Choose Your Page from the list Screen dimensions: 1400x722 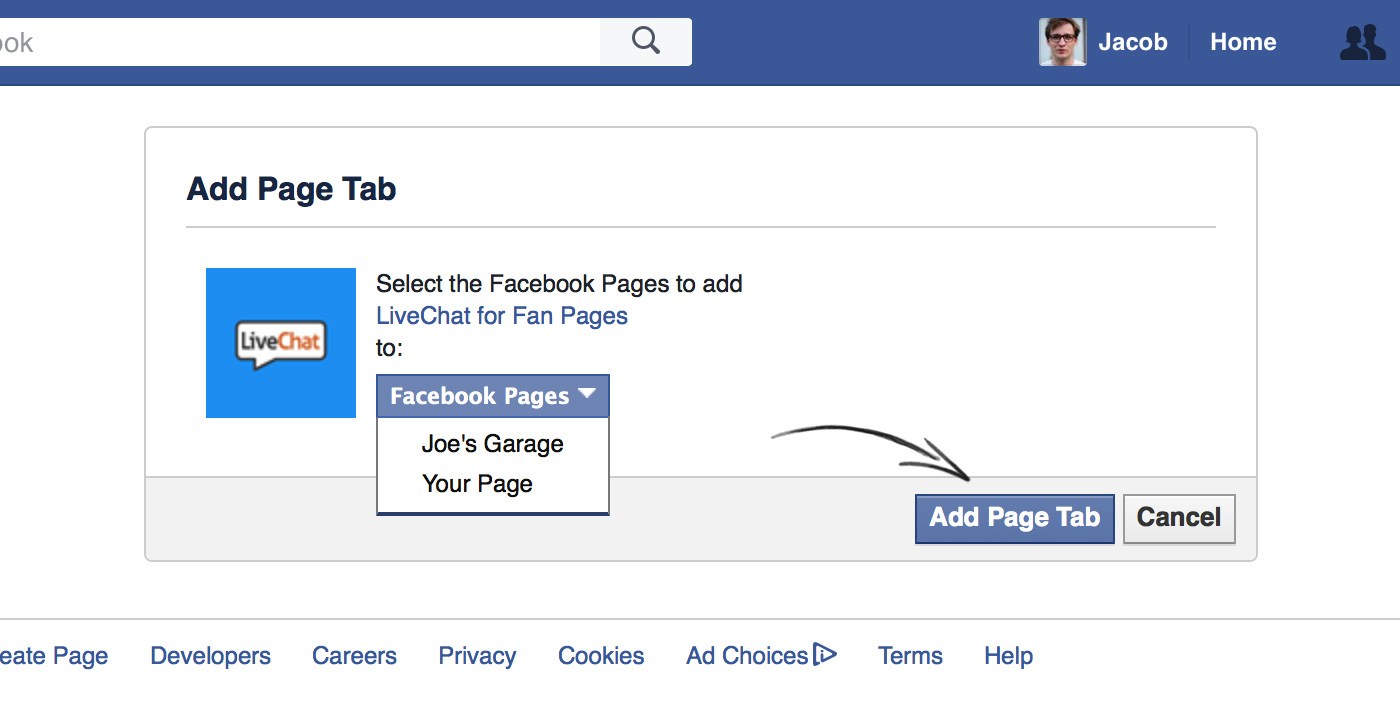(477, 484)
